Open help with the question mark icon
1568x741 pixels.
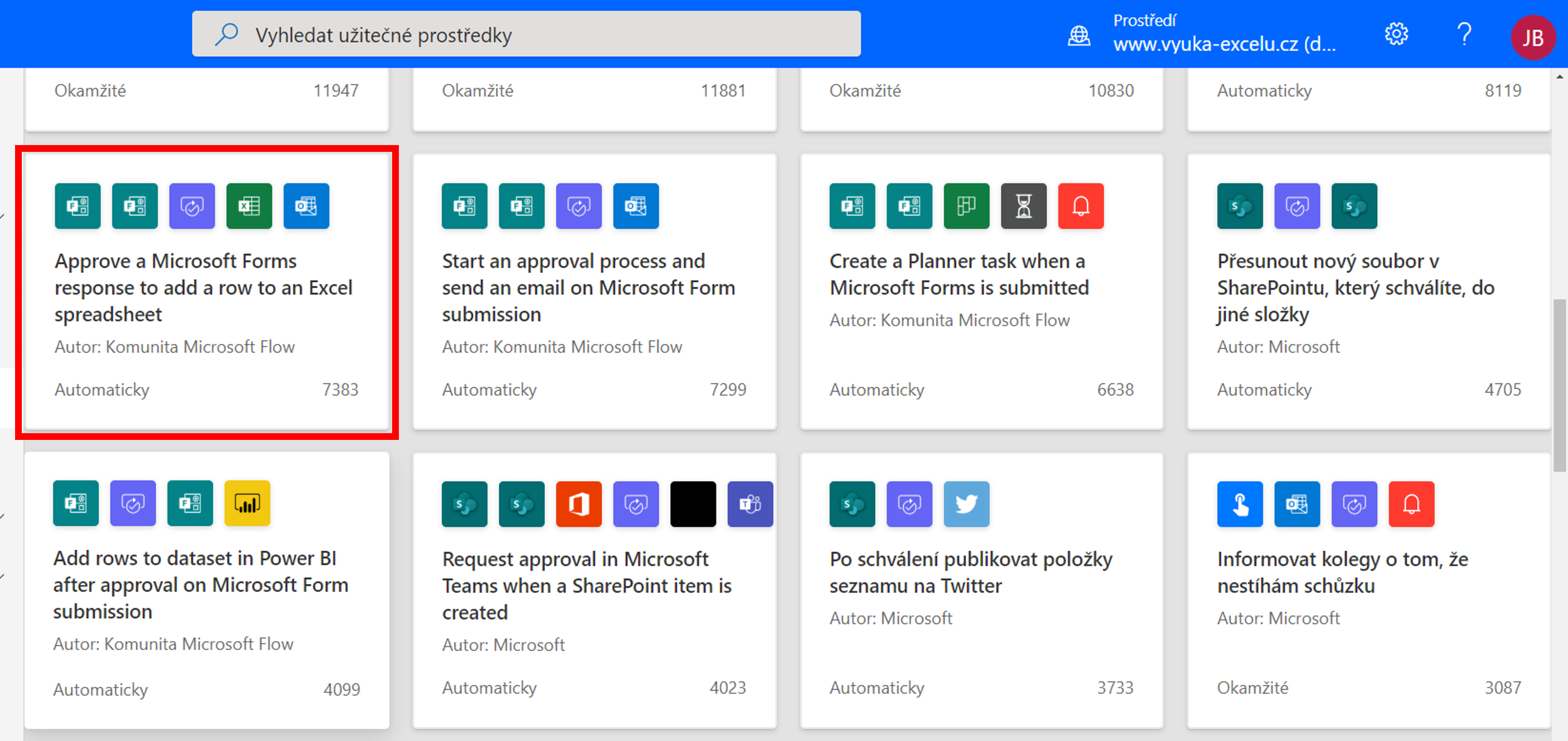[x=1465, y=35]
